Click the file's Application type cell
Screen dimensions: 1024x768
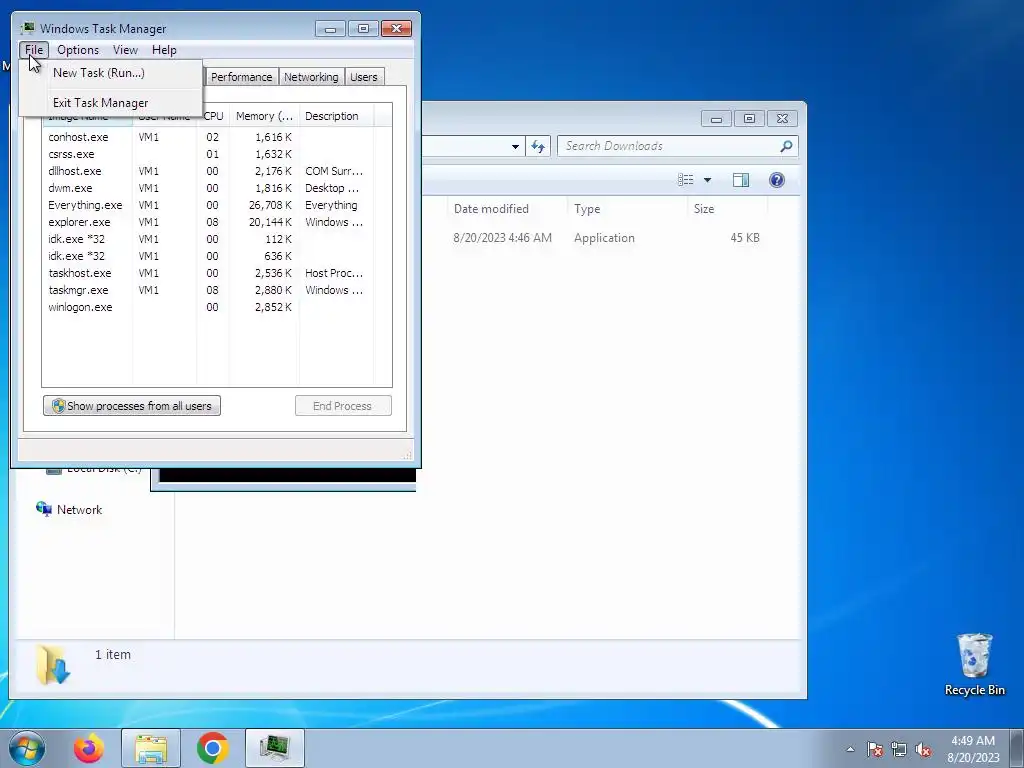[x=604, y=238]
